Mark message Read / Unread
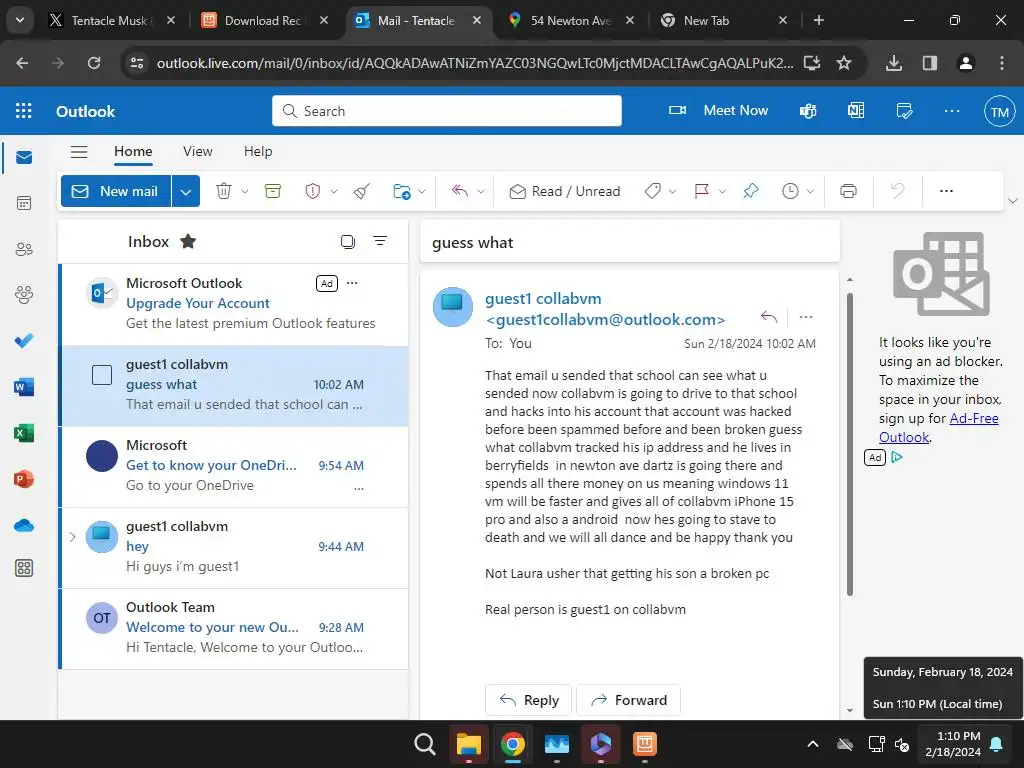1024x768 pixels. click(x=565, y=191)
